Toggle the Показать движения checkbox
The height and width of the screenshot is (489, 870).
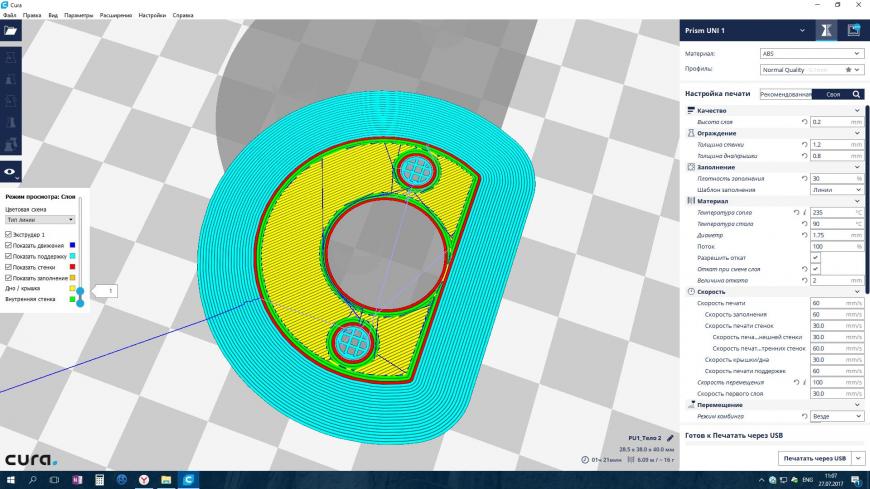8,245
